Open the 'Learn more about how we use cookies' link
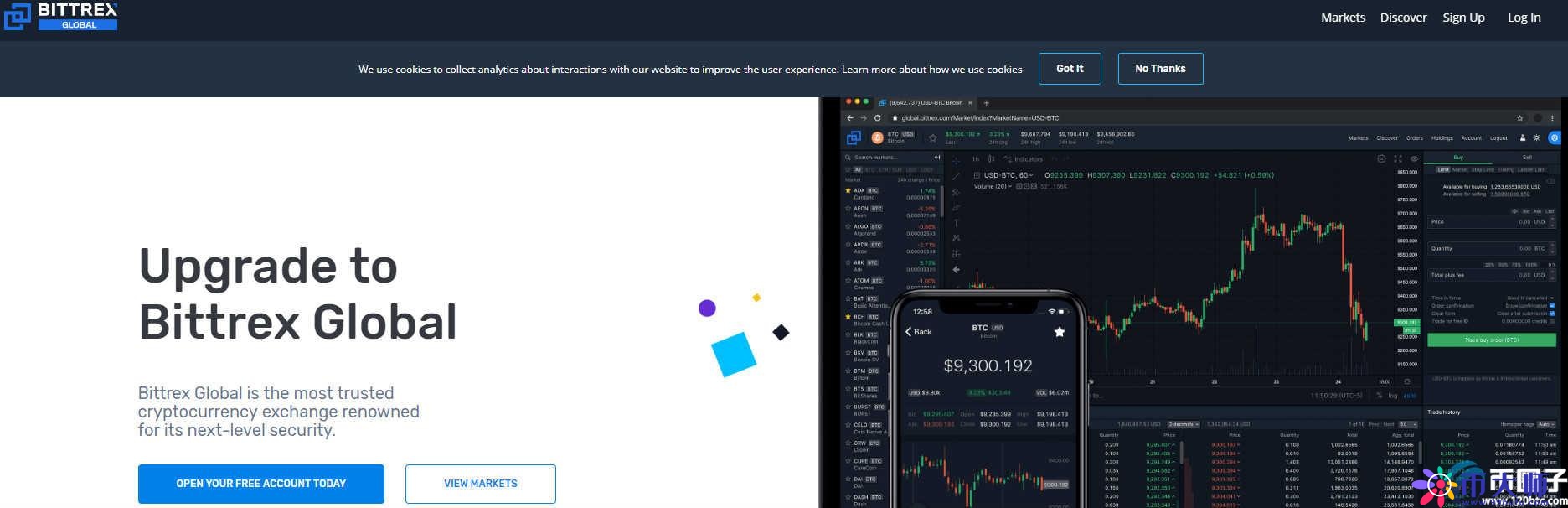1568x508 pixels. click(x=931, y=70)
